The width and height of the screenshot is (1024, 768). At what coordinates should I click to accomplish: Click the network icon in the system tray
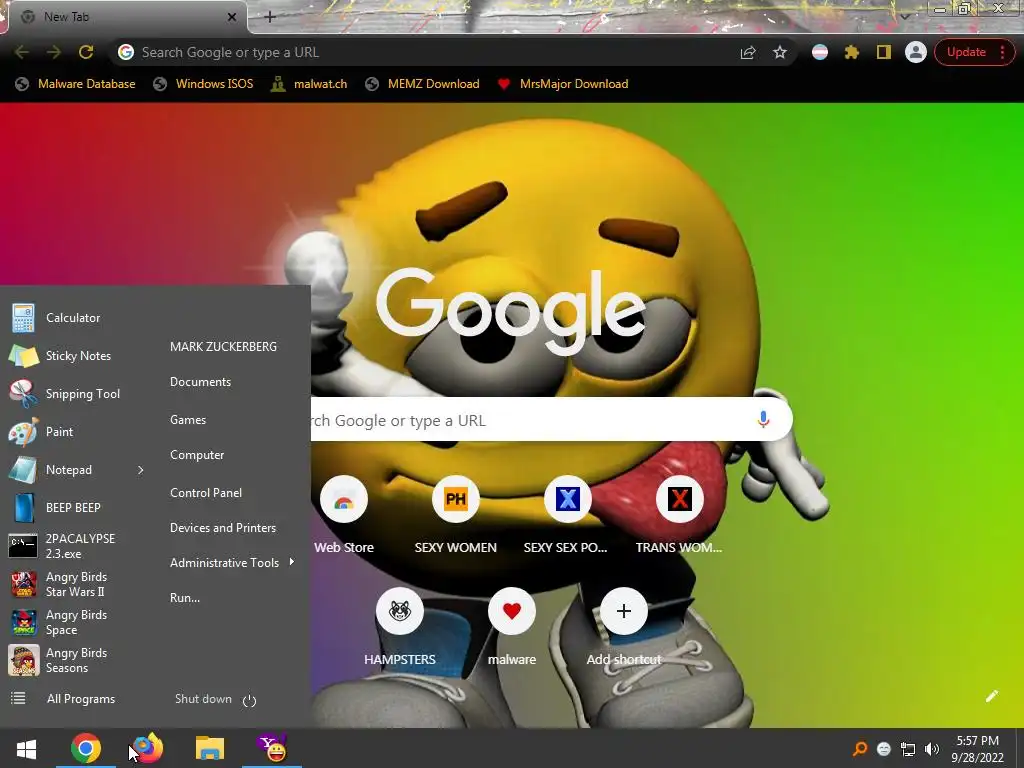[908, 749]
